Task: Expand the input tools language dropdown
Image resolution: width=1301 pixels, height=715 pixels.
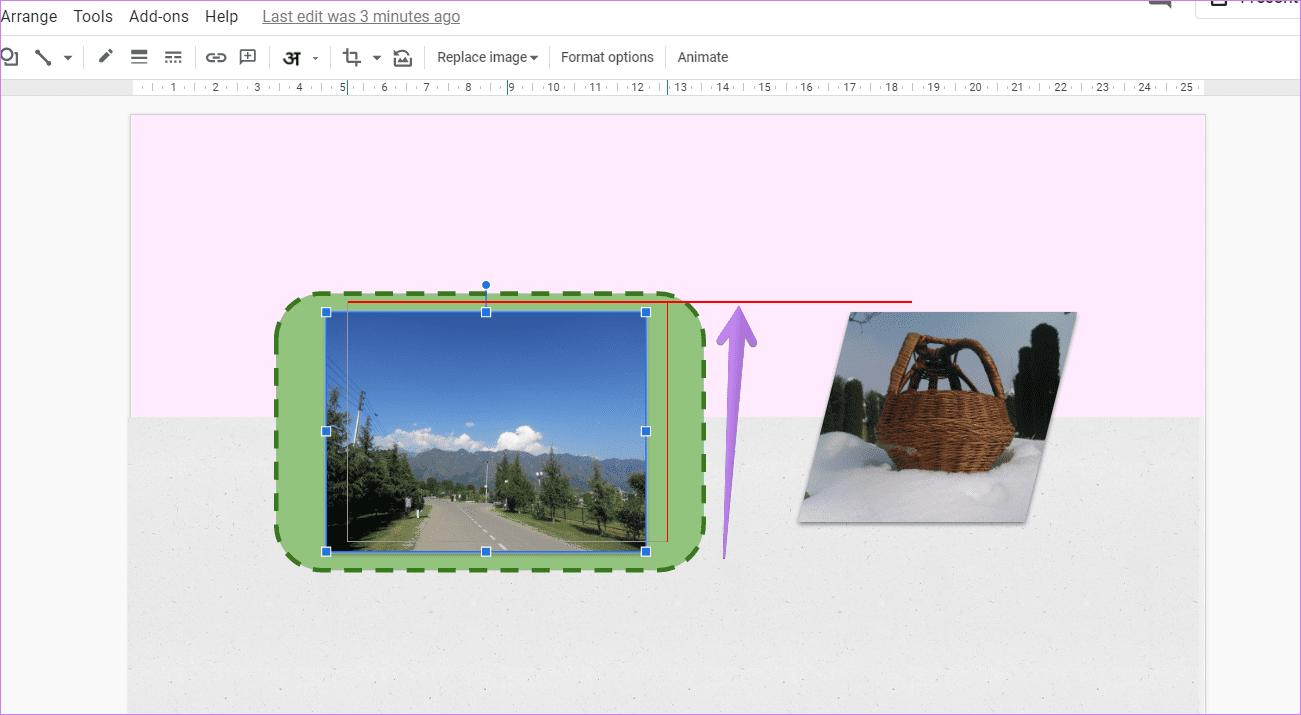Action: click(315, 58)
